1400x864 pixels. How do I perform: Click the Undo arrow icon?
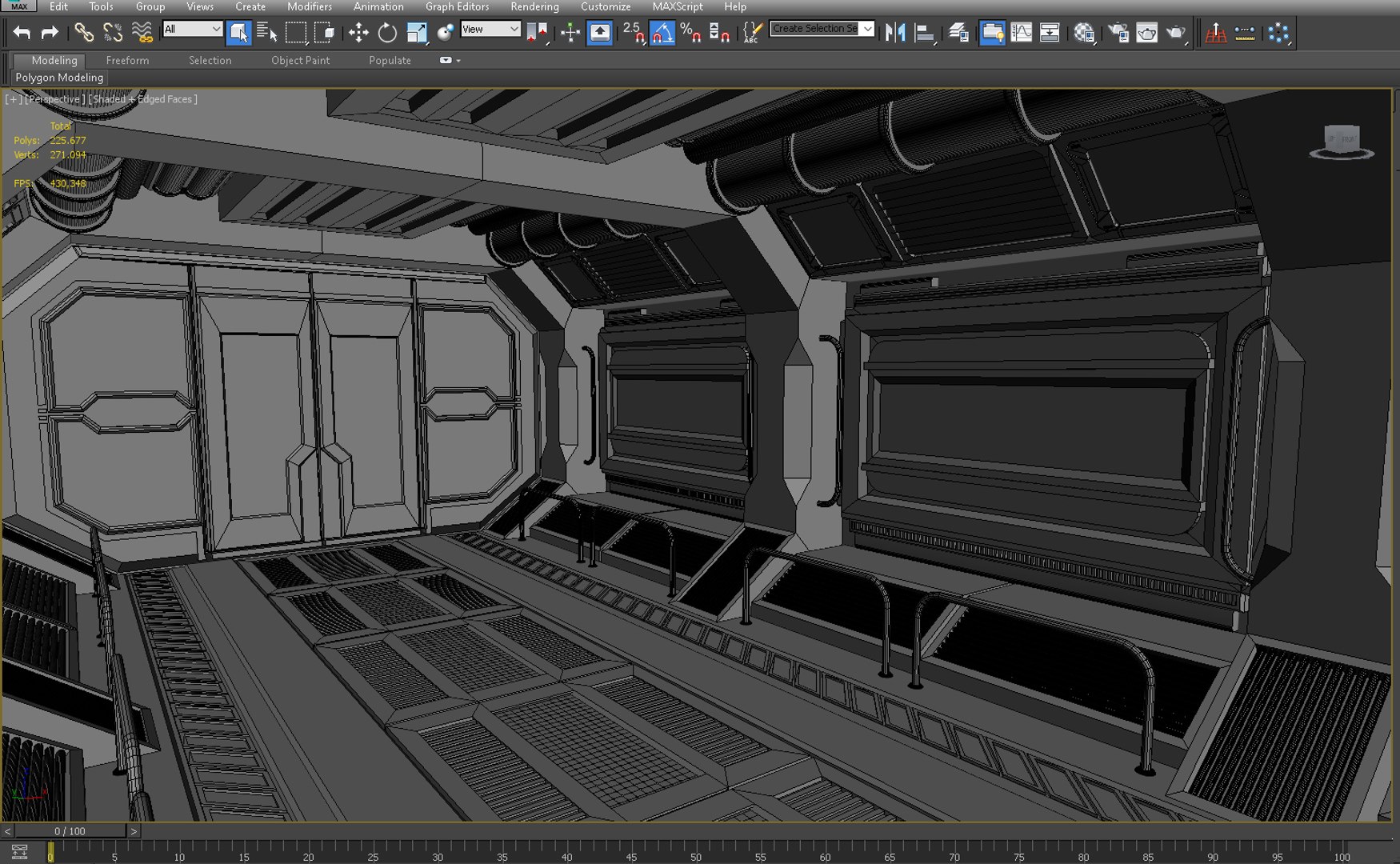click(x=22, y=33)
